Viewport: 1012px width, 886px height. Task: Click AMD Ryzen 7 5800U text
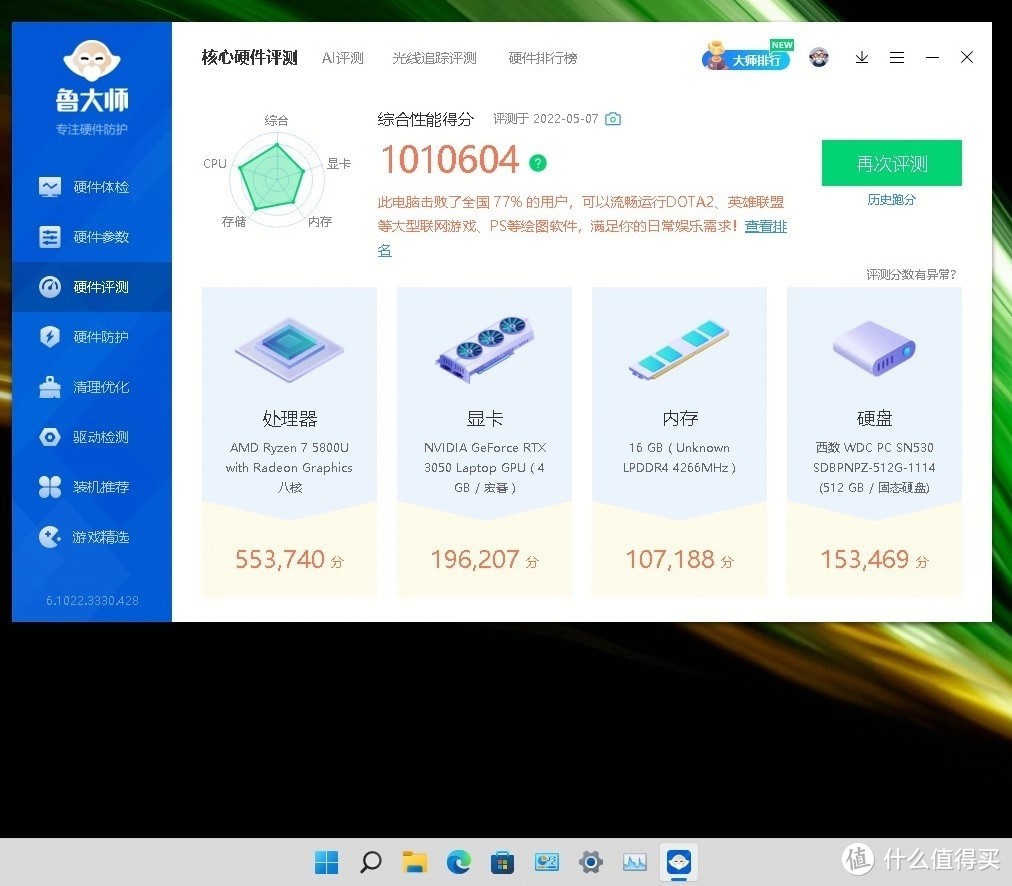tap(289, 467)
